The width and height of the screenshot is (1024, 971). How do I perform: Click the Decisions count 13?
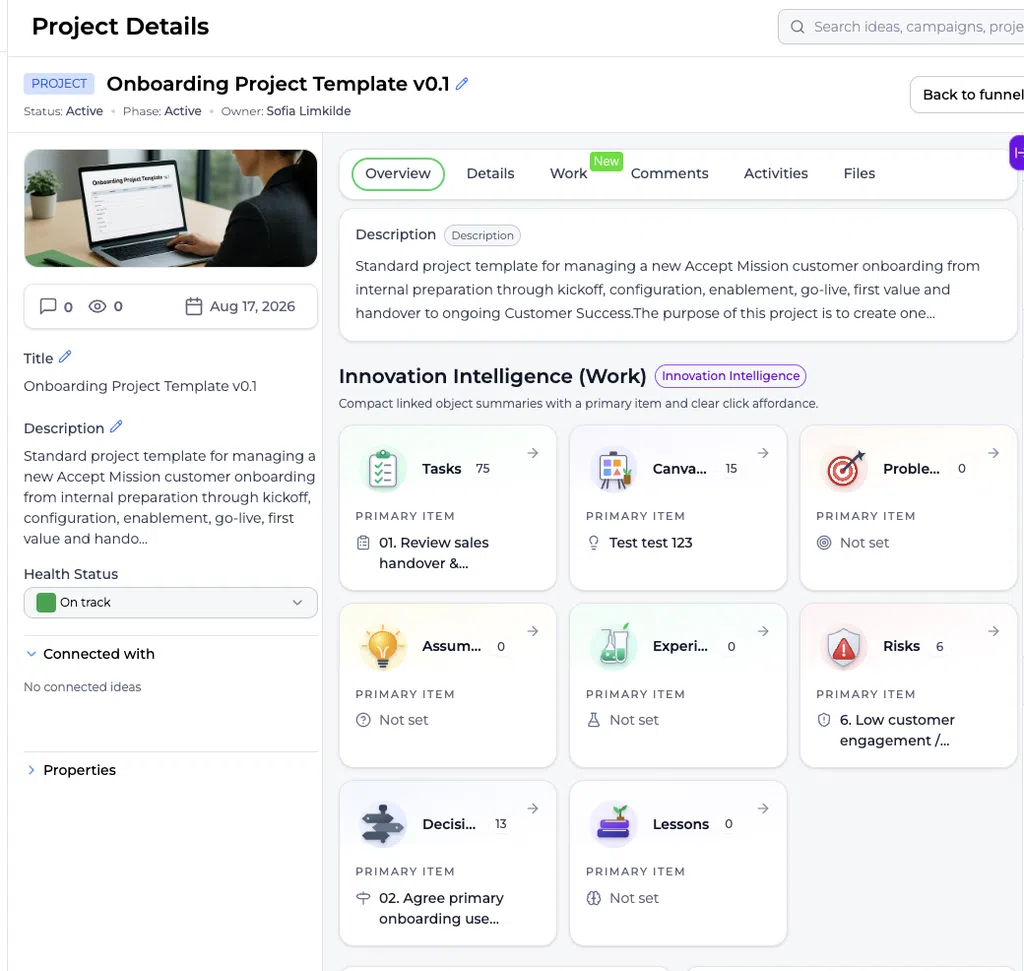pos(500,824)
